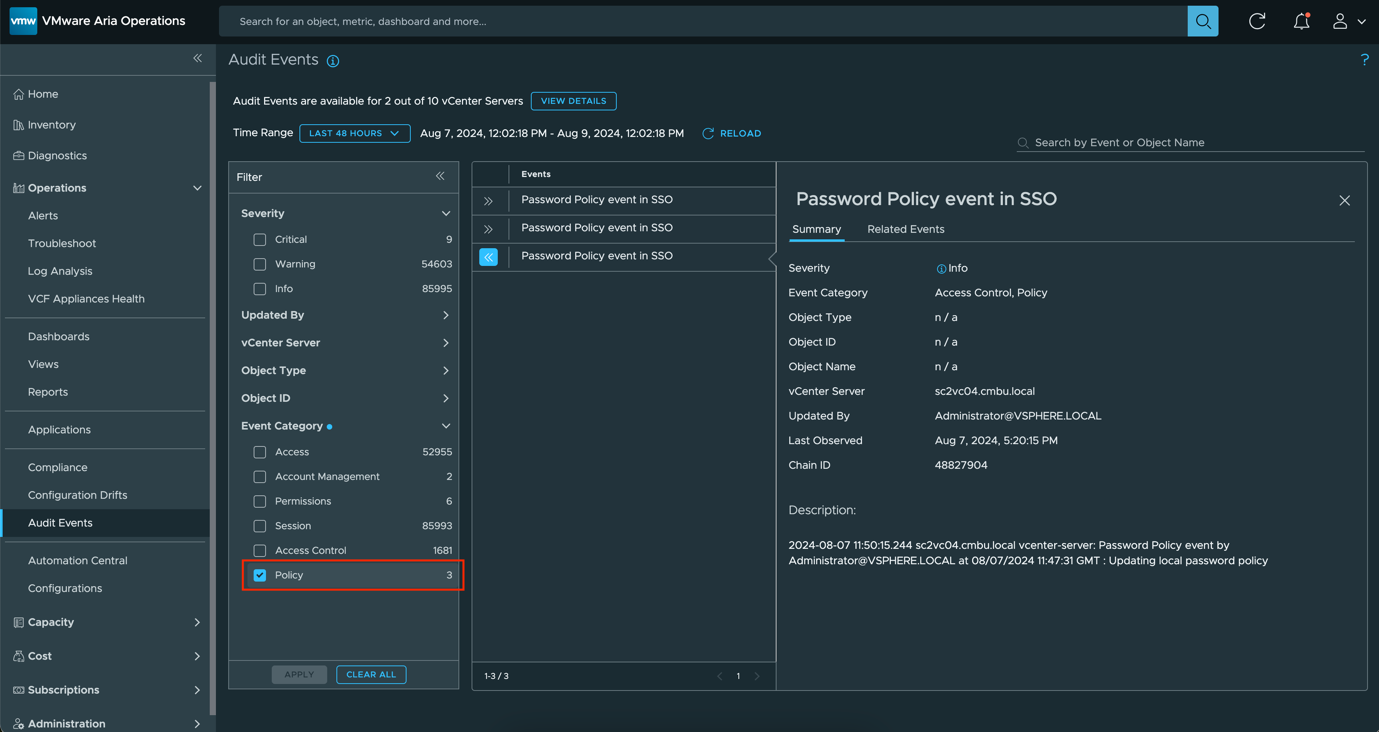Viewport: 1379px width, 732px height.
Task: Expand the Object ID filter section
Action: point(446,398)
